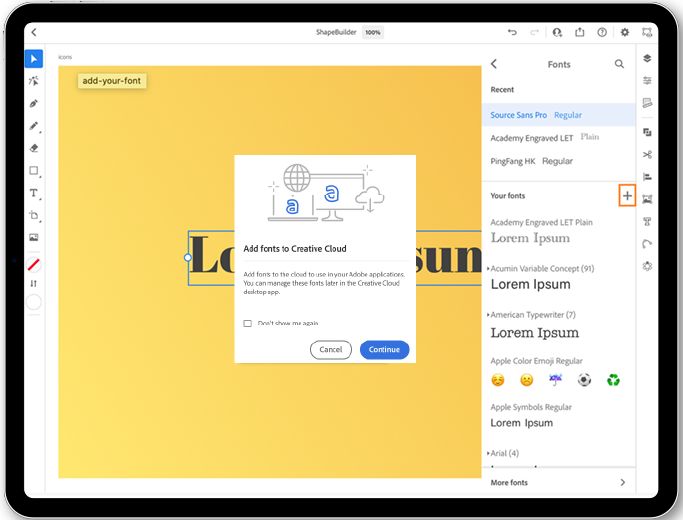Image resolution: width=683 pixels, height=520 pixels.
Task: Open the 100% zoom level control
Action: 373,32
